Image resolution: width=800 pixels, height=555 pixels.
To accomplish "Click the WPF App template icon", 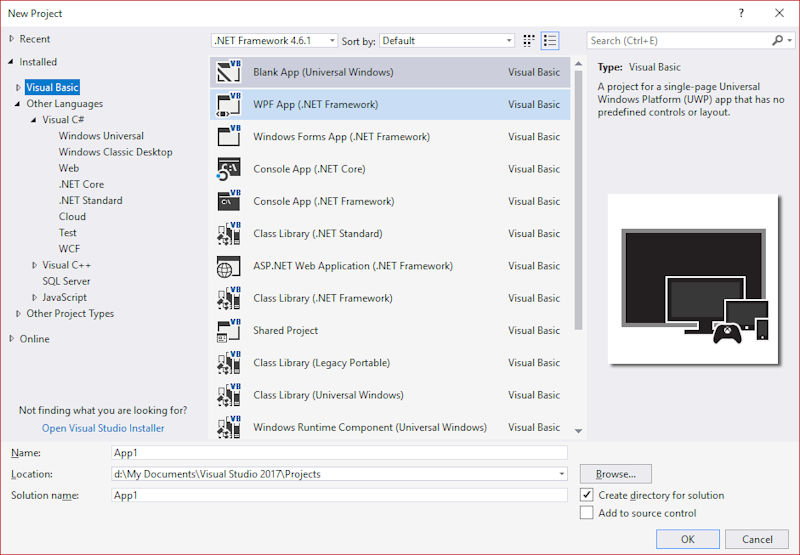I will coord(229,104).
